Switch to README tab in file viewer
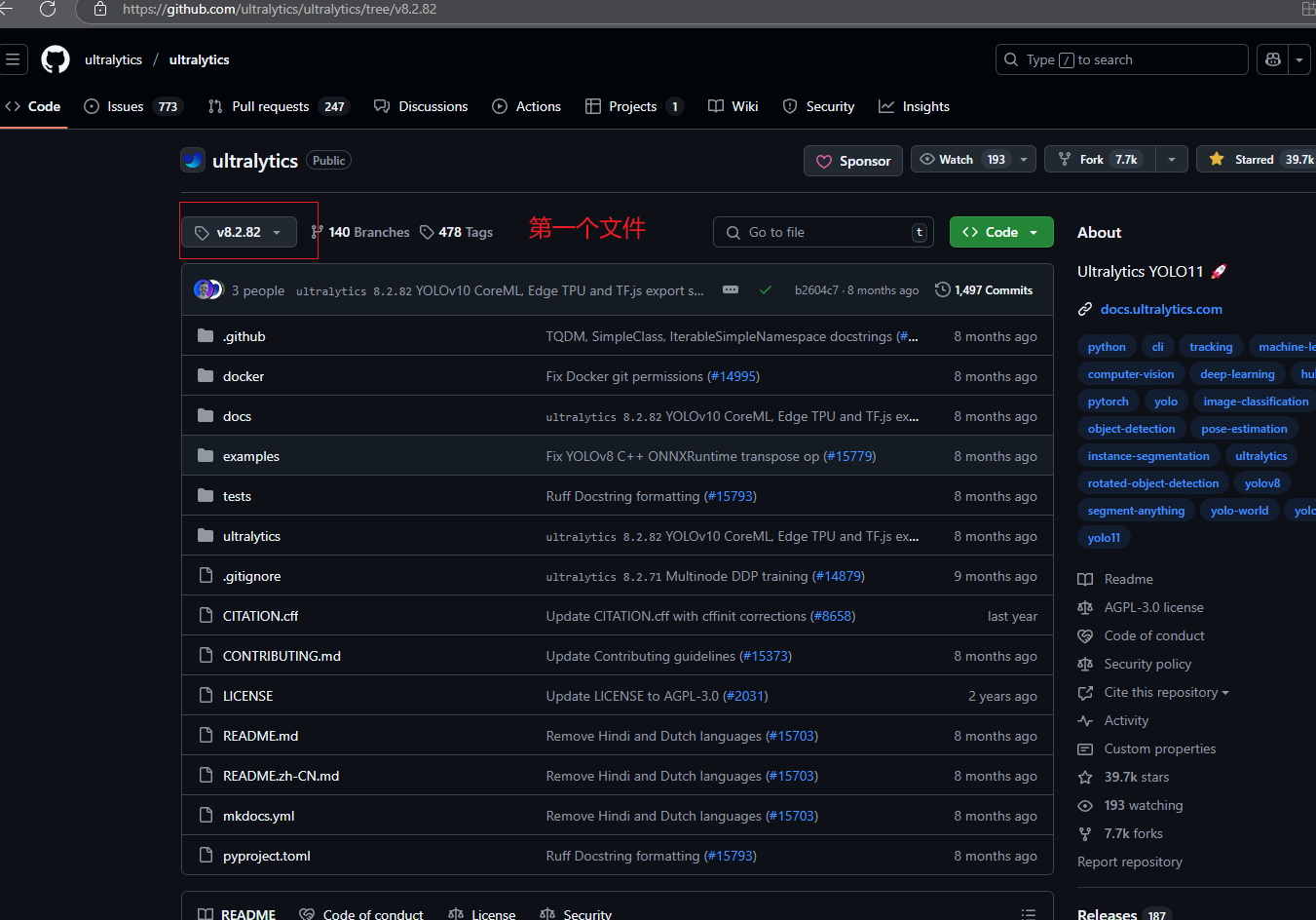 point(237,914)
